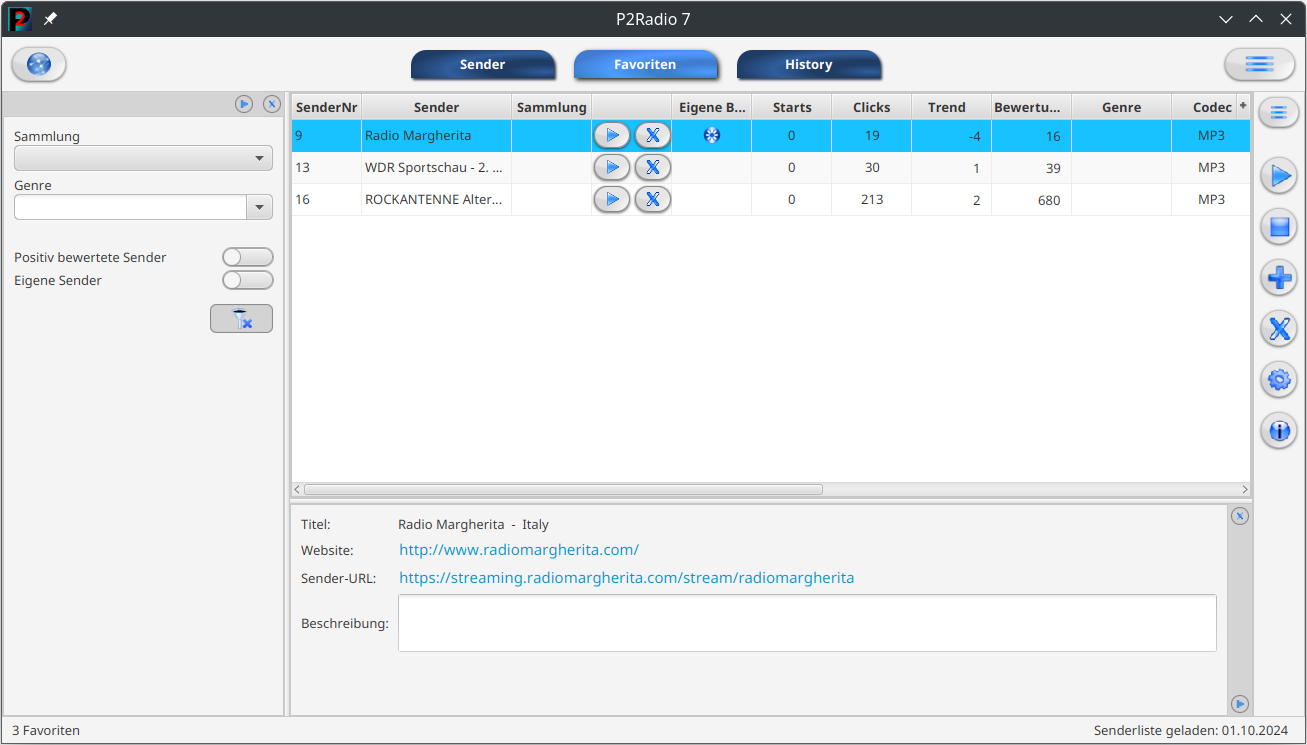Close the filter panel with the small X icon
Image resolution: width=1307 pixels, height=745 pixels.
271,104
